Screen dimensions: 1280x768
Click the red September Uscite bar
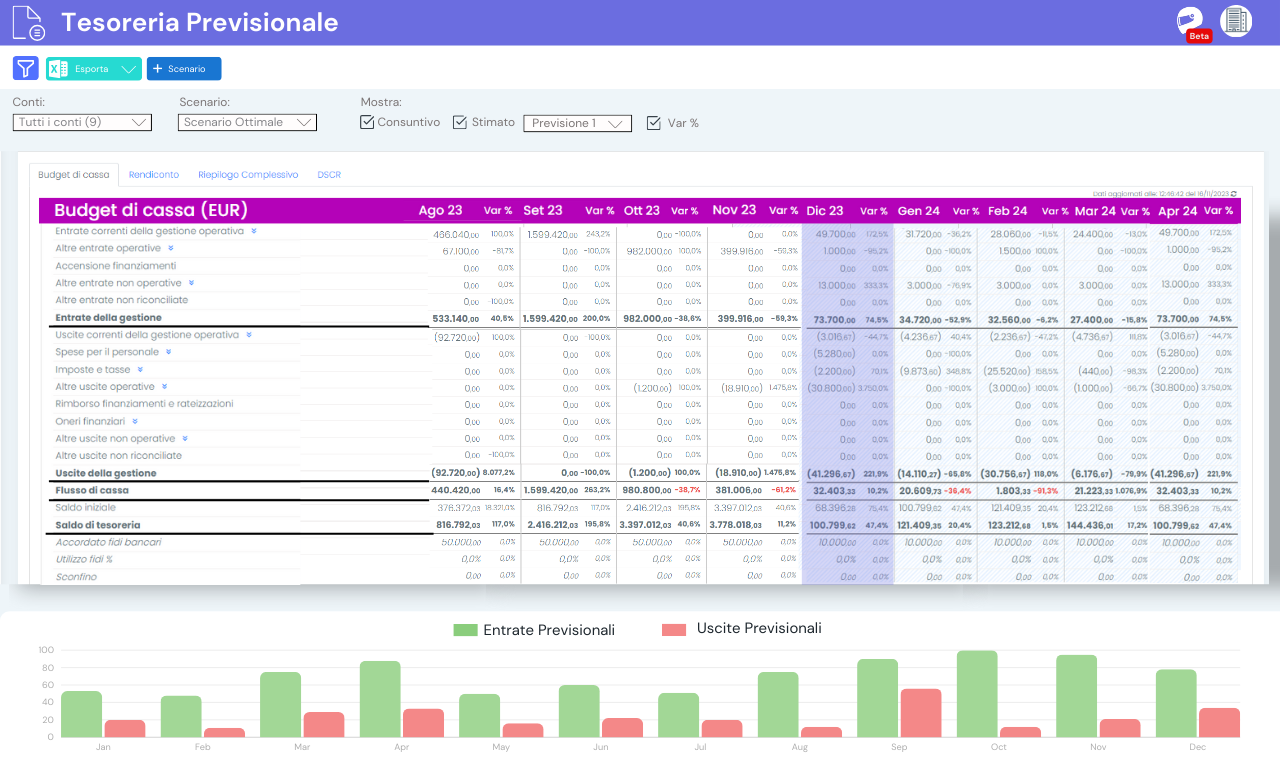pos(921,713)
